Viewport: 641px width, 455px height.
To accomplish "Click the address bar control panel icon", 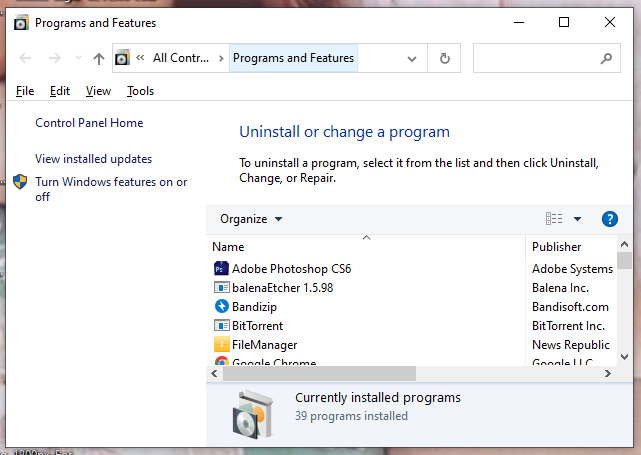I will (x=122, y=58).
